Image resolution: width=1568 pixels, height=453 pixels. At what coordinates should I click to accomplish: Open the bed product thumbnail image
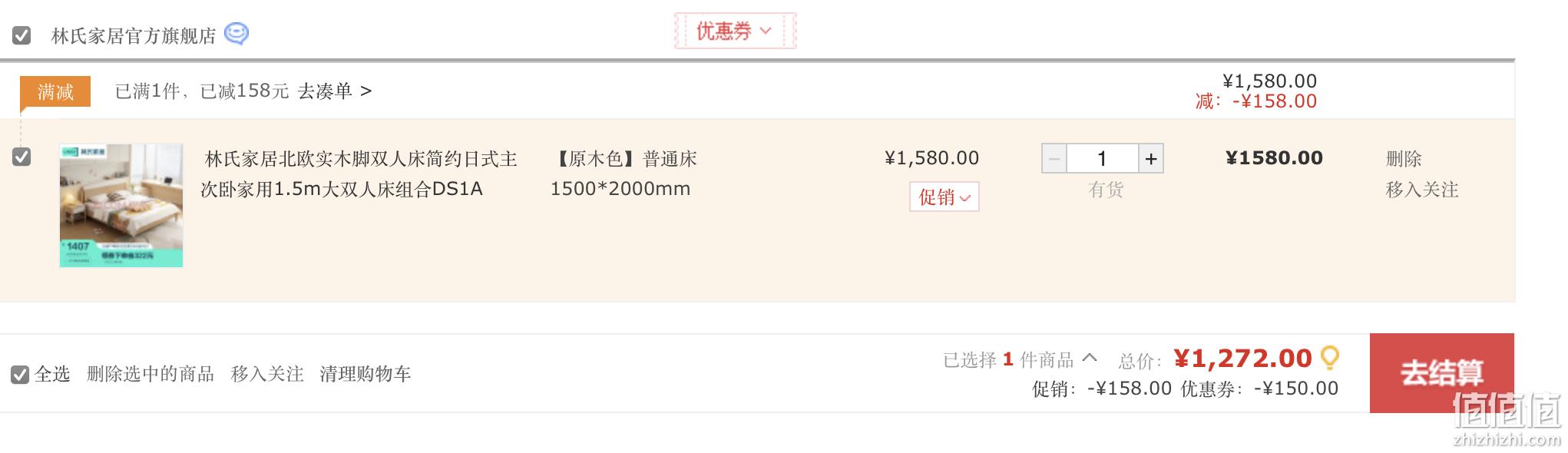point(121,205)
